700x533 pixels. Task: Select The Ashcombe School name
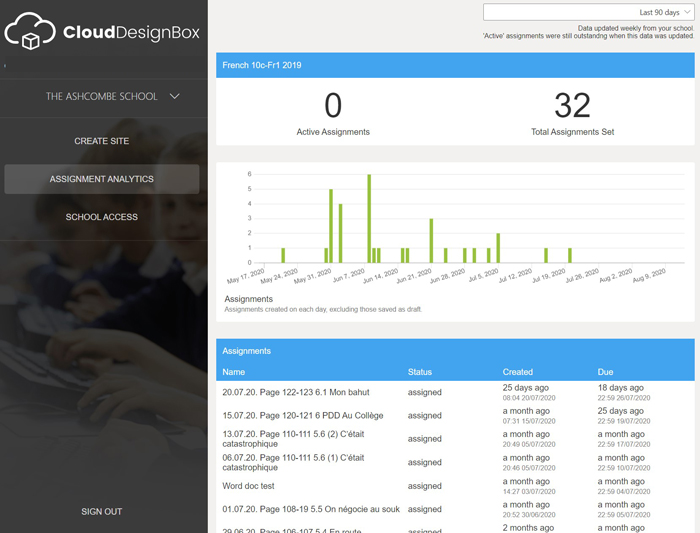[x=101, y=96]
